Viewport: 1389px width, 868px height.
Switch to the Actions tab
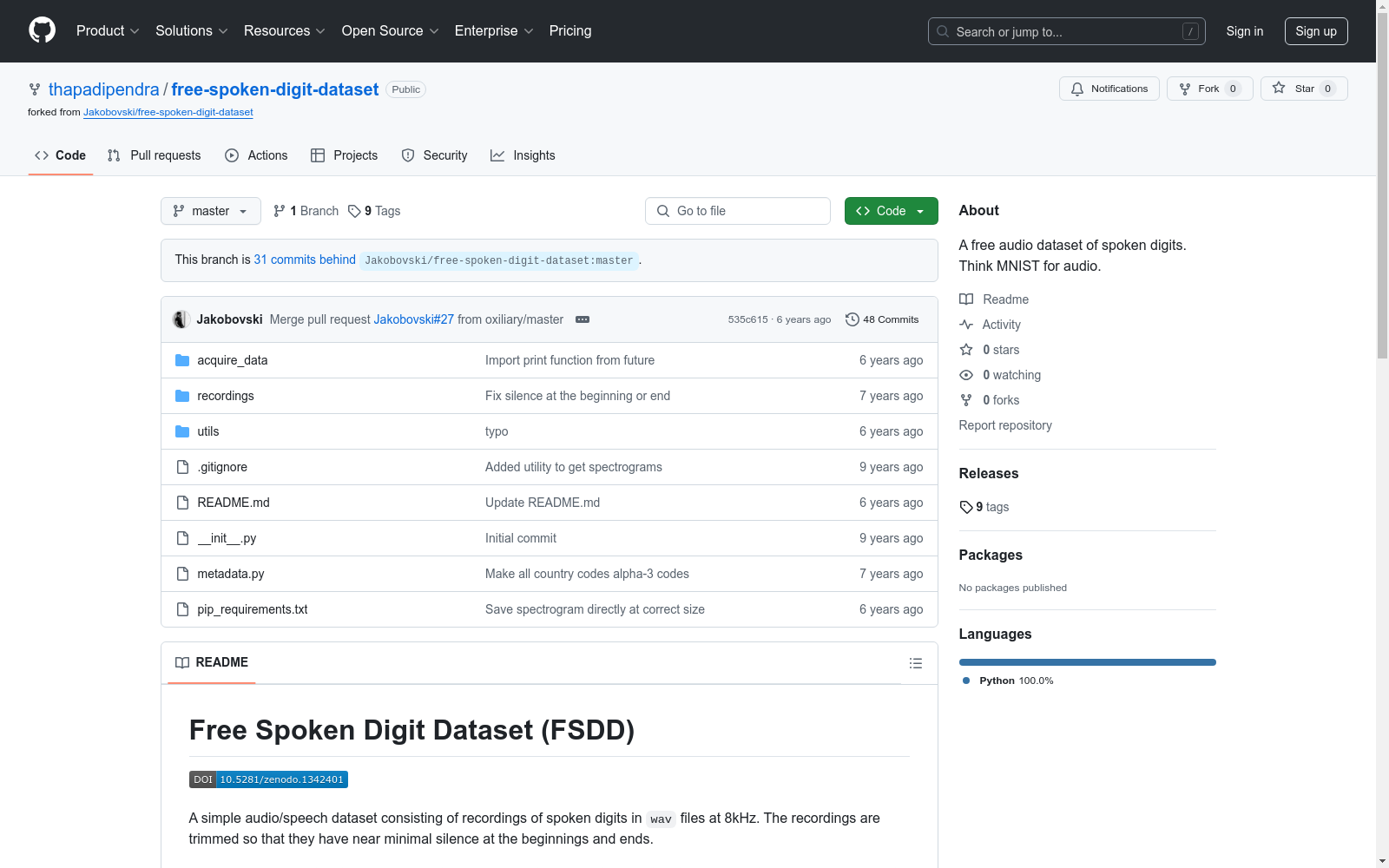click(x=256, y=155)
